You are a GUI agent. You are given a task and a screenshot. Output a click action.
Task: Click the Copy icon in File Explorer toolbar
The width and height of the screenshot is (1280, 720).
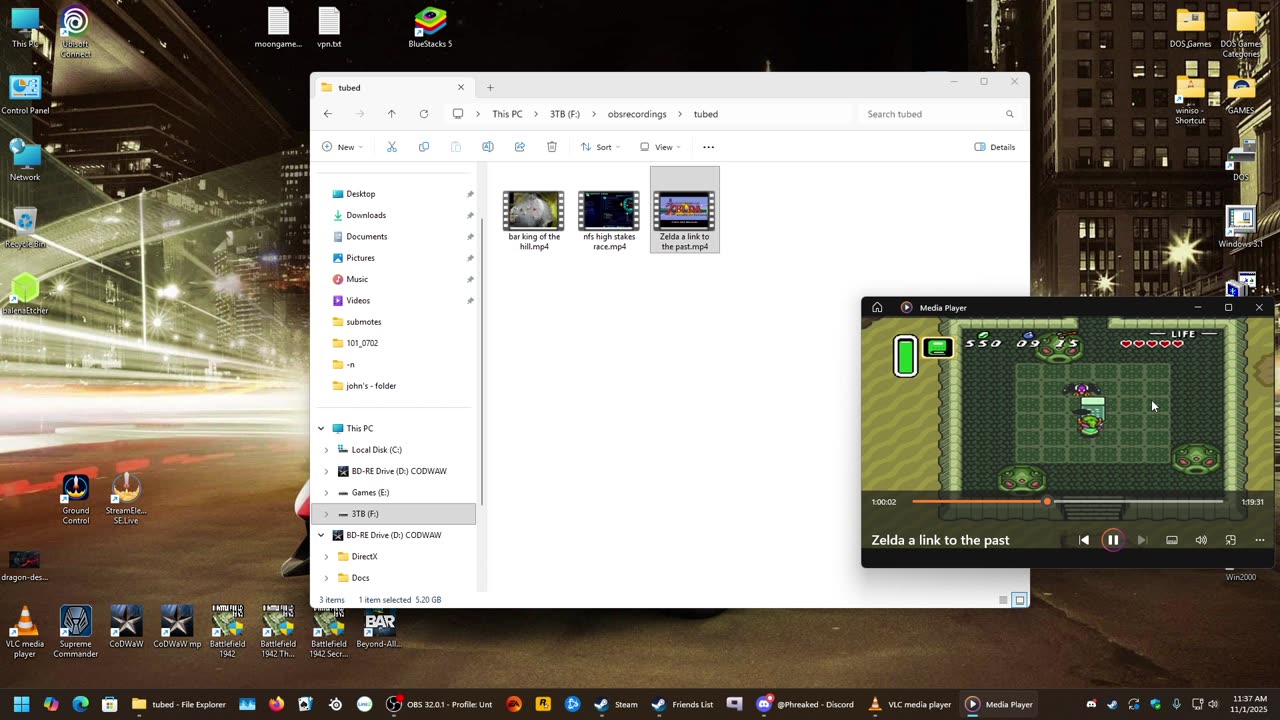coord(424,147)
